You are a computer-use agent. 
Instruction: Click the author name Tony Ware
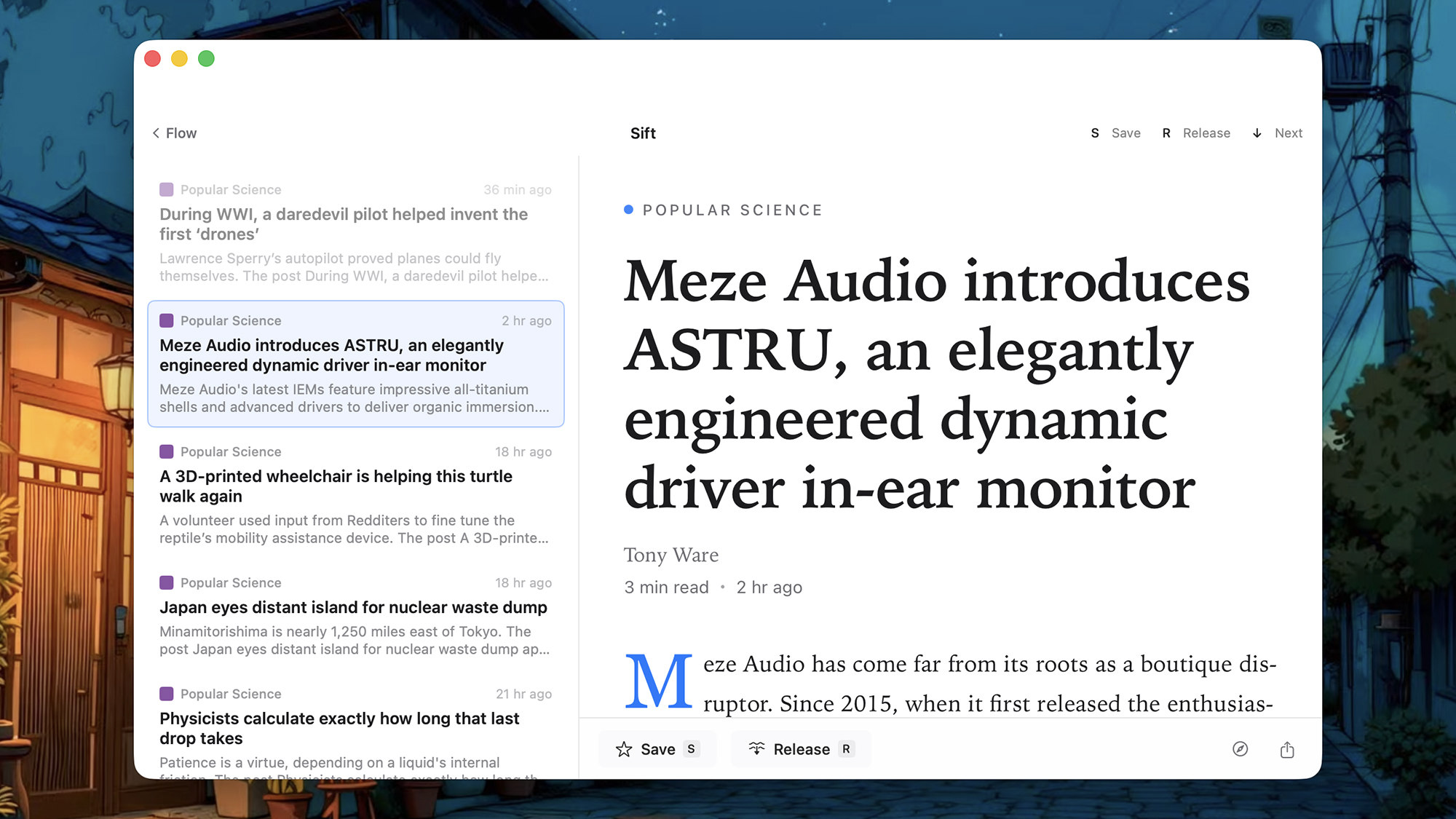(671, 555)
